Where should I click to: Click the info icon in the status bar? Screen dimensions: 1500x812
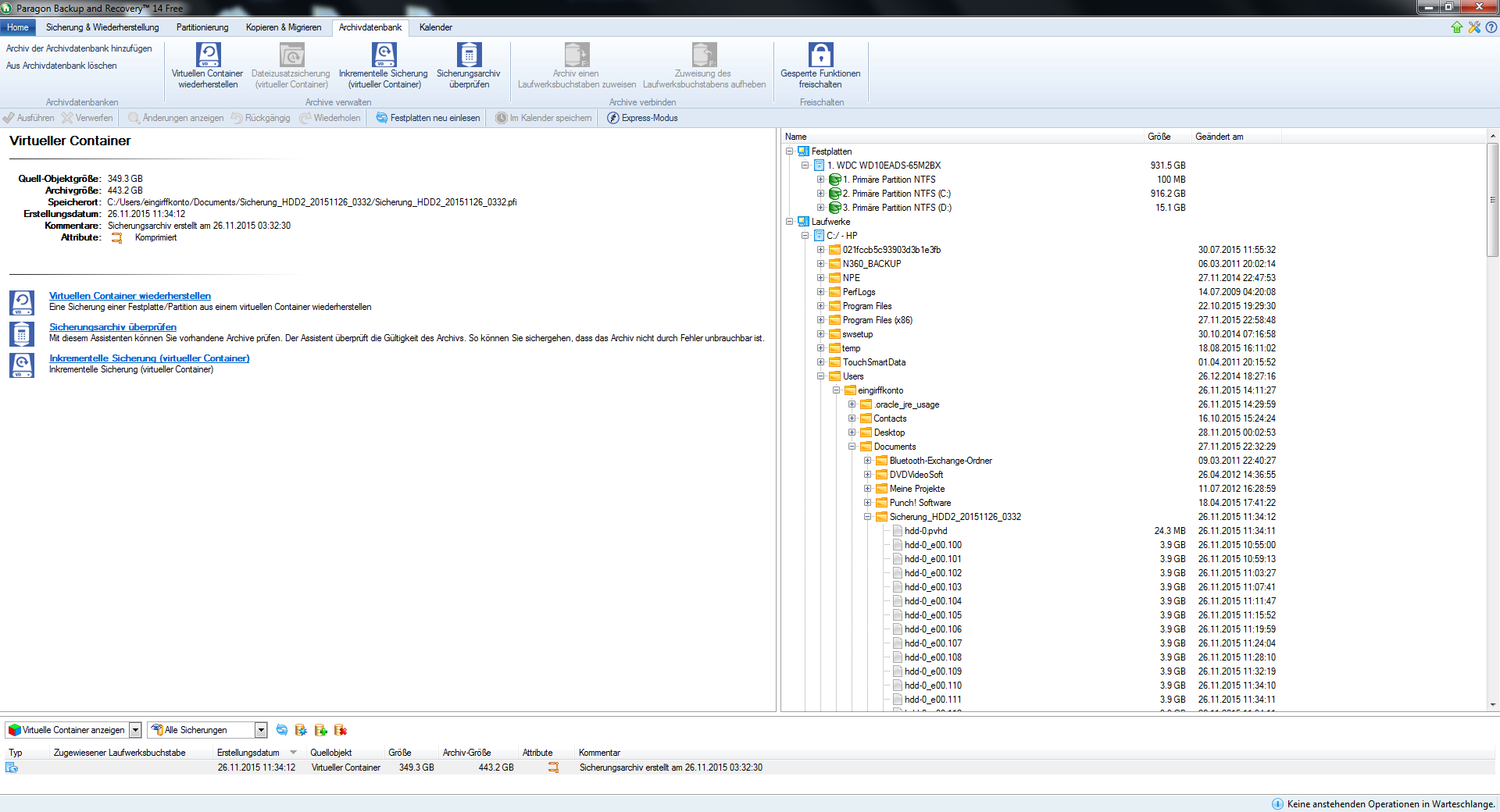(x=1277, y=804)
